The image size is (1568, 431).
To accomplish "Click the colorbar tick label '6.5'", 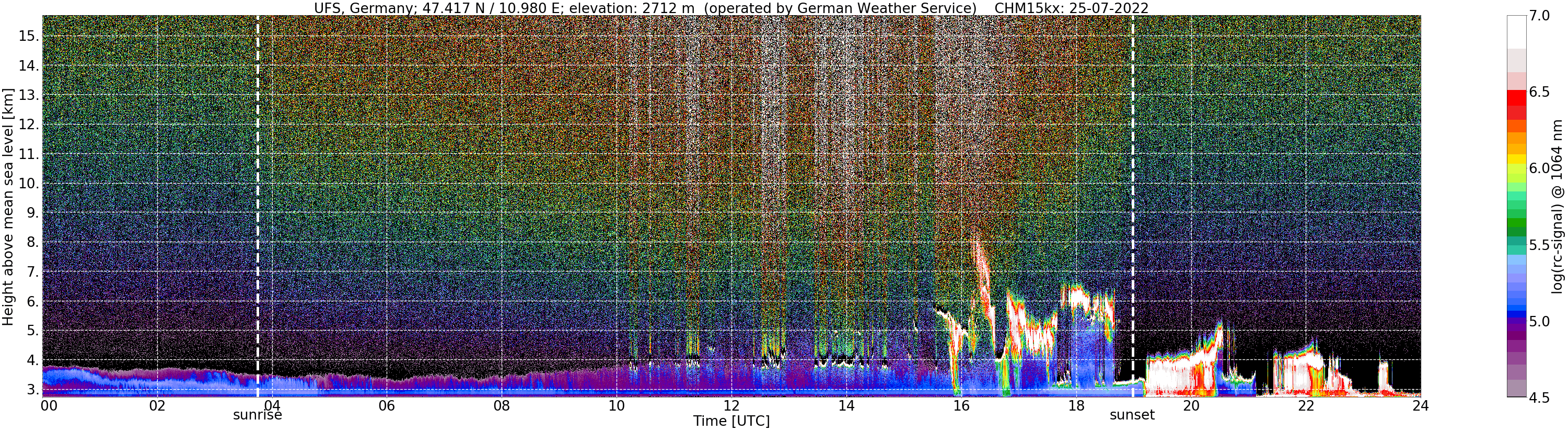I will tap(1540, 92).
